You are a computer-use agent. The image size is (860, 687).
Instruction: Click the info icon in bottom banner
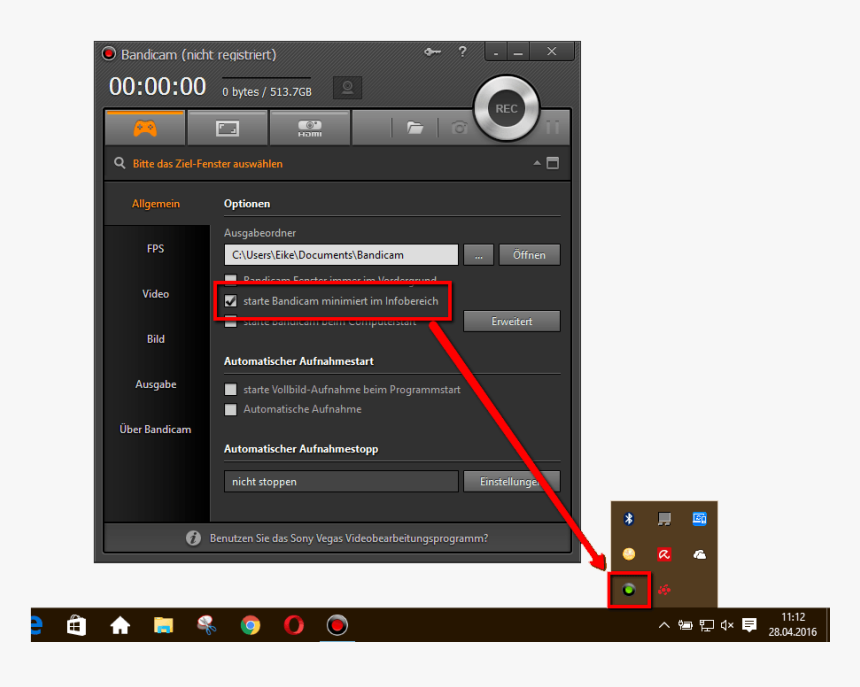point(193,538)
